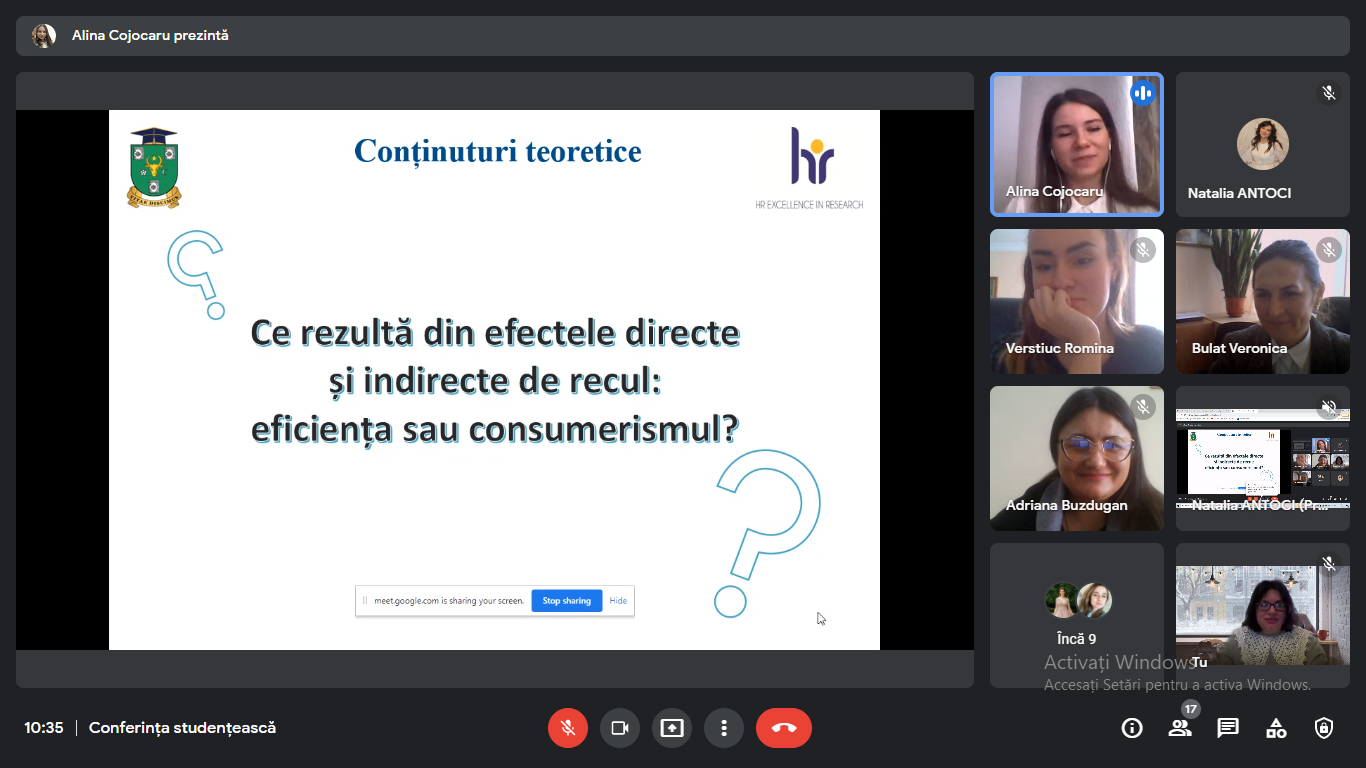
Task: Click Bulat Veronica's video tile
Action: pos(1262,301)
